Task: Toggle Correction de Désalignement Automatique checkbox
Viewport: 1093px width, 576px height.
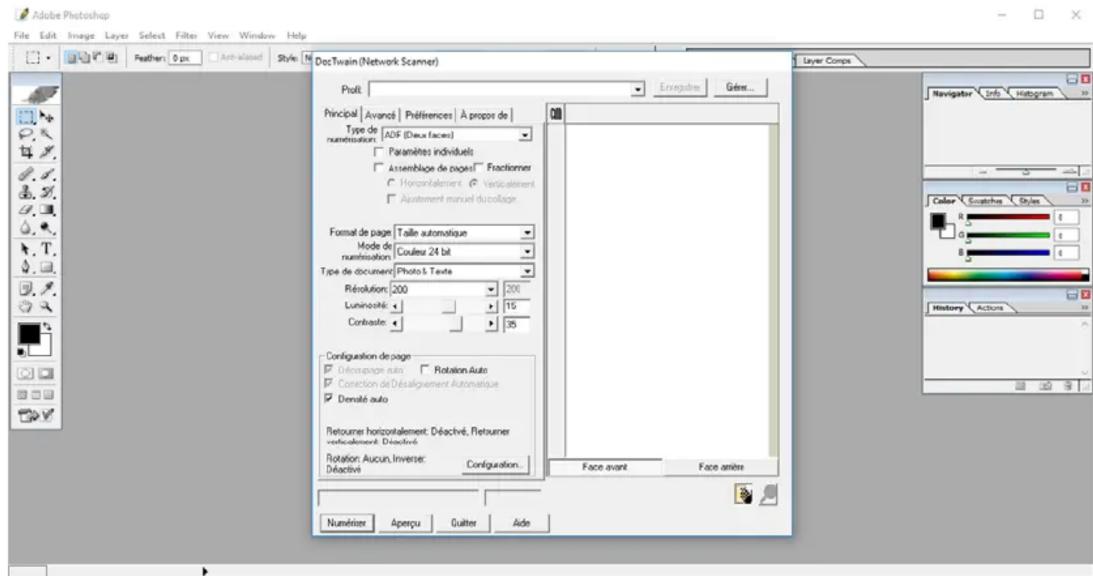Action: point(328,384)
